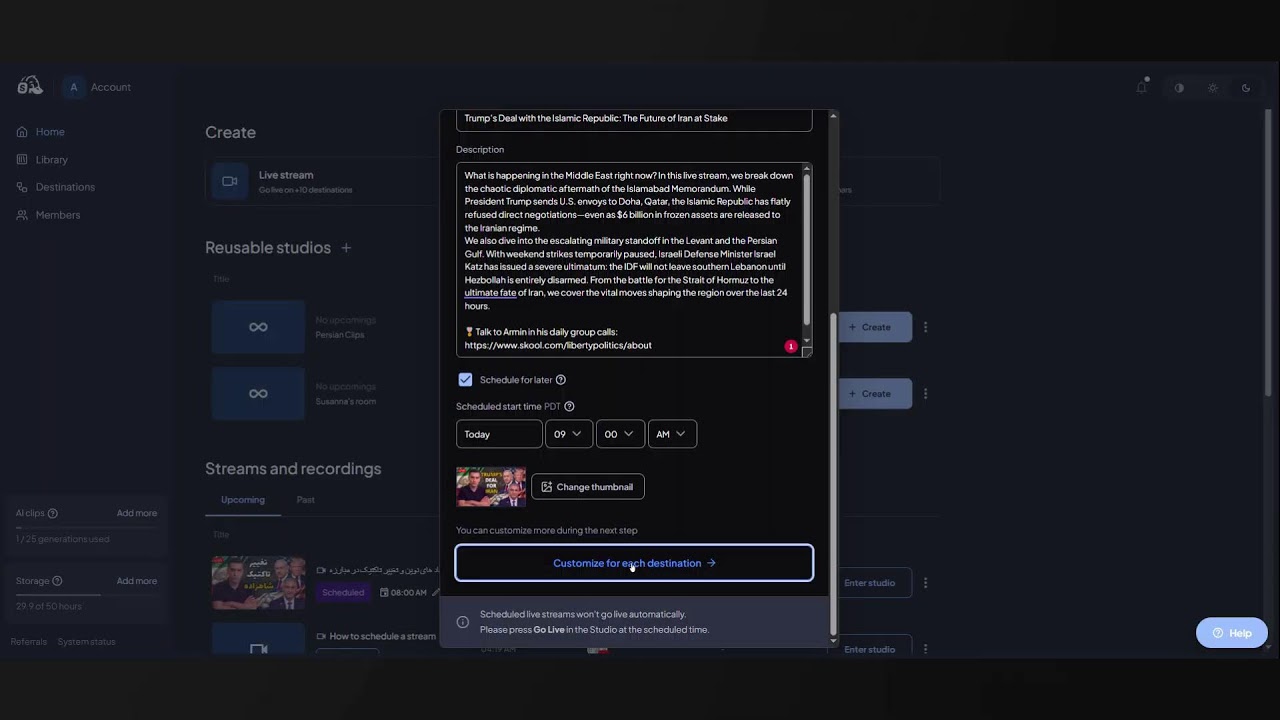Add more storage hours
Screen dimensions: 1280x720
137,581
